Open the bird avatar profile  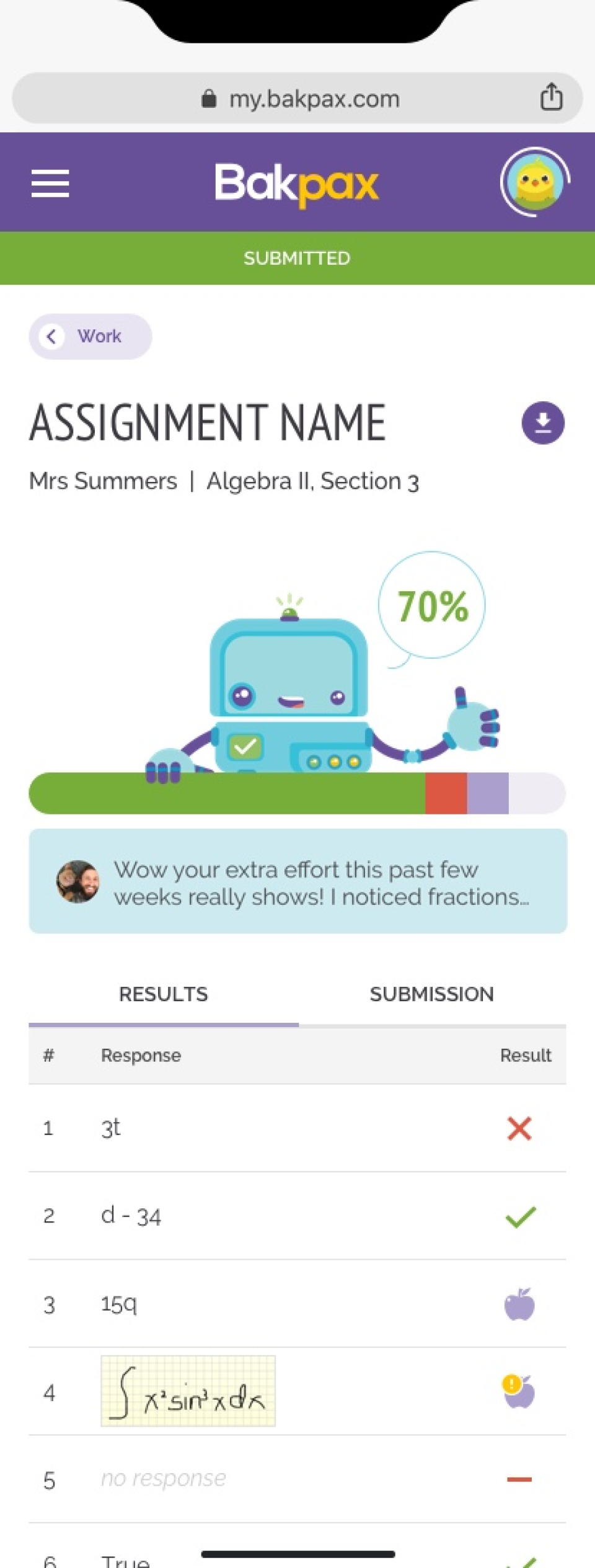point(535,182)
